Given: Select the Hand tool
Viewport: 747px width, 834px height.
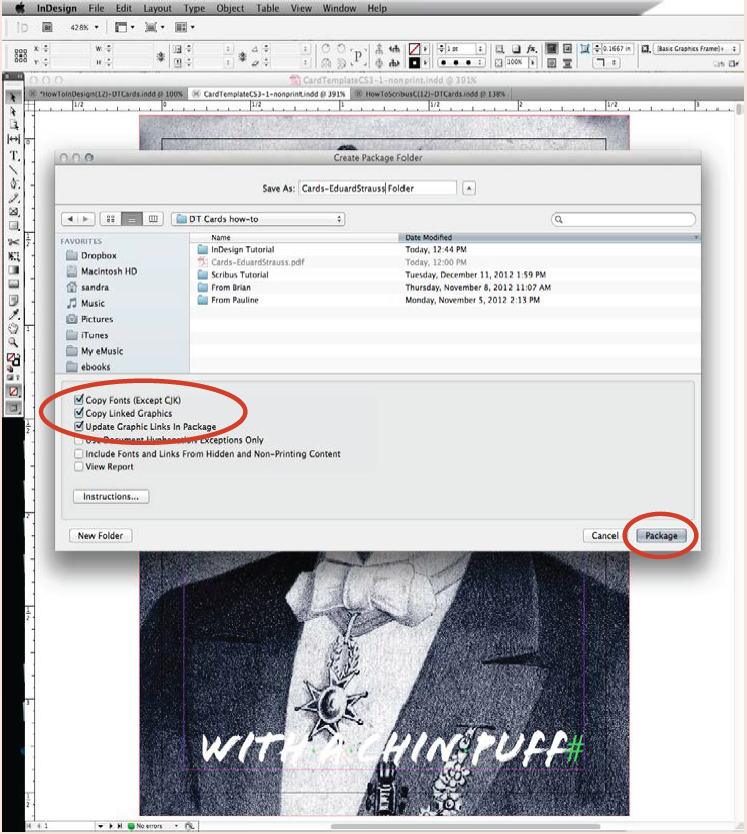Looking at the screenshot, I should (x=14, y=328).
